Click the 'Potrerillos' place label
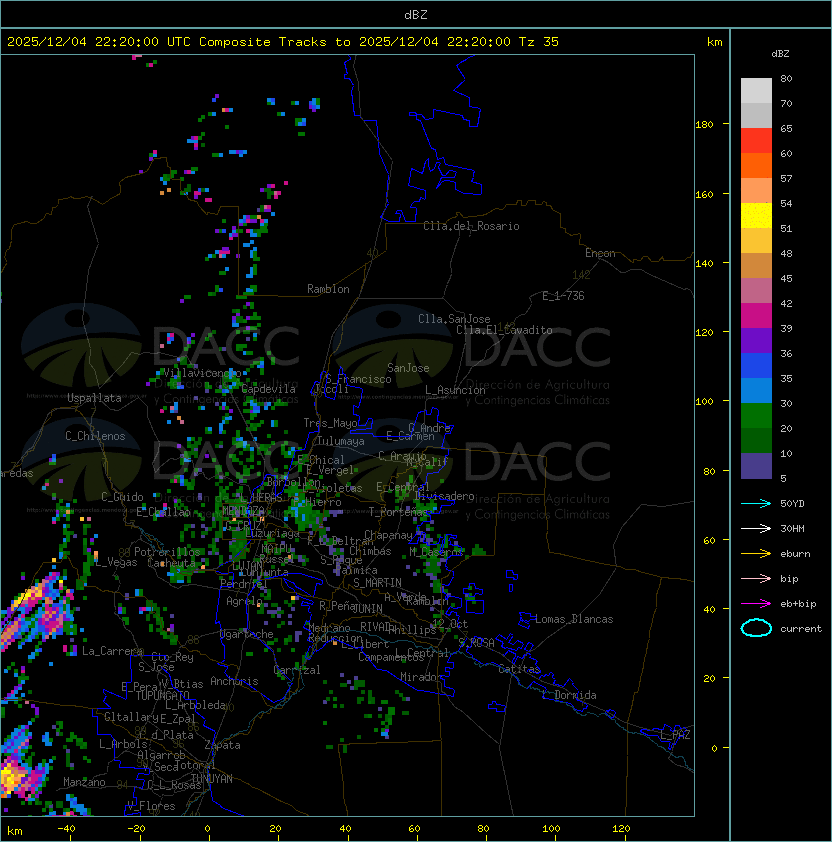The height and width of the screenshot is (842, 832). tap(167, 552)
